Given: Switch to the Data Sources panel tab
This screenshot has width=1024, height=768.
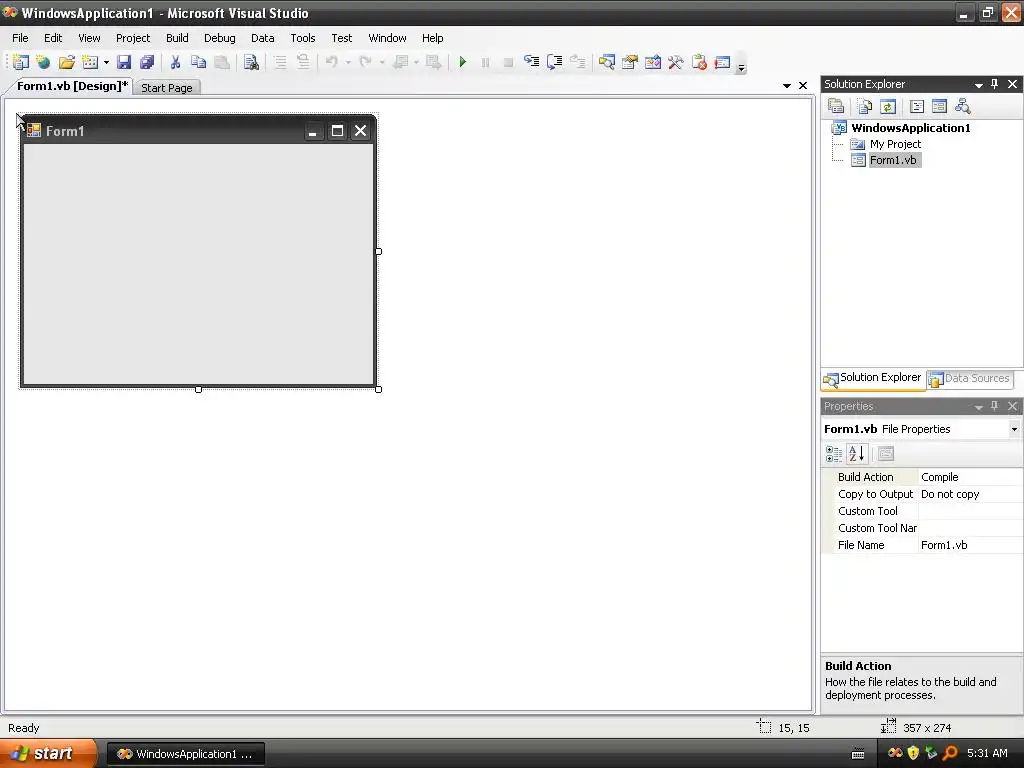Looking at the screenshot, I should [x=969, y=379].
